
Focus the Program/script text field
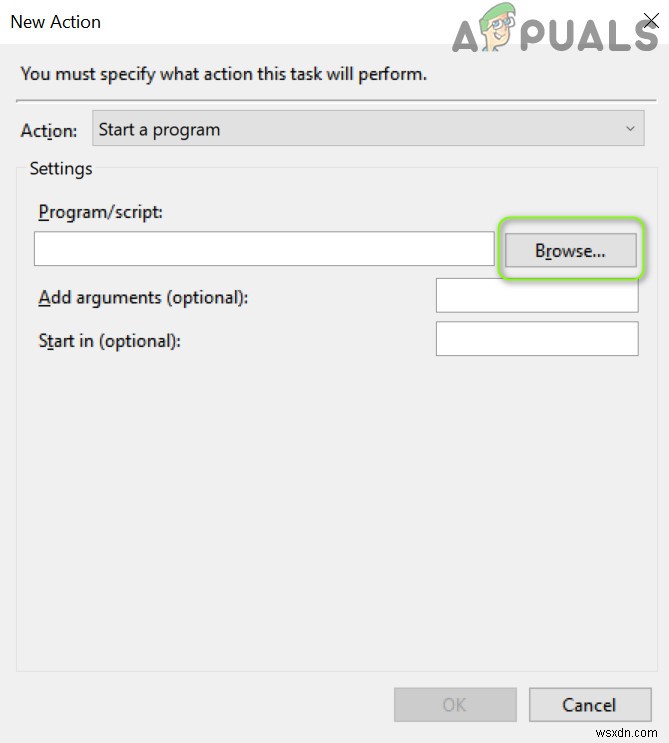coord(264,249)
